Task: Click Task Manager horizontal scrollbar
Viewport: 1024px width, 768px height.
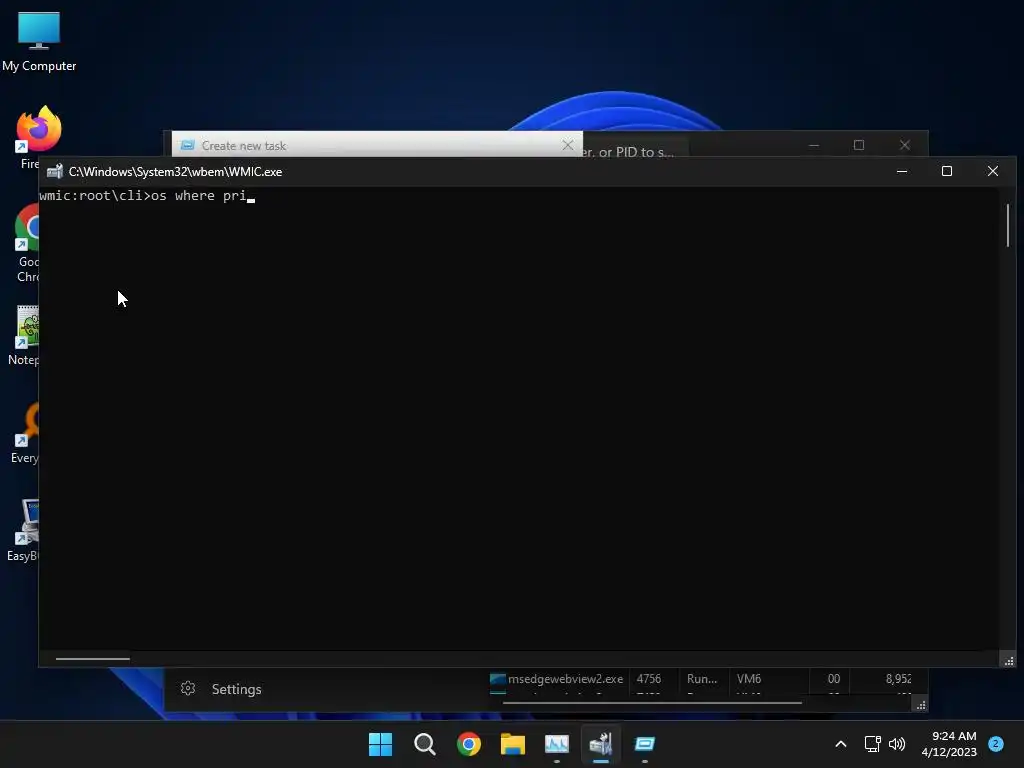Action: tap(652, 703)
